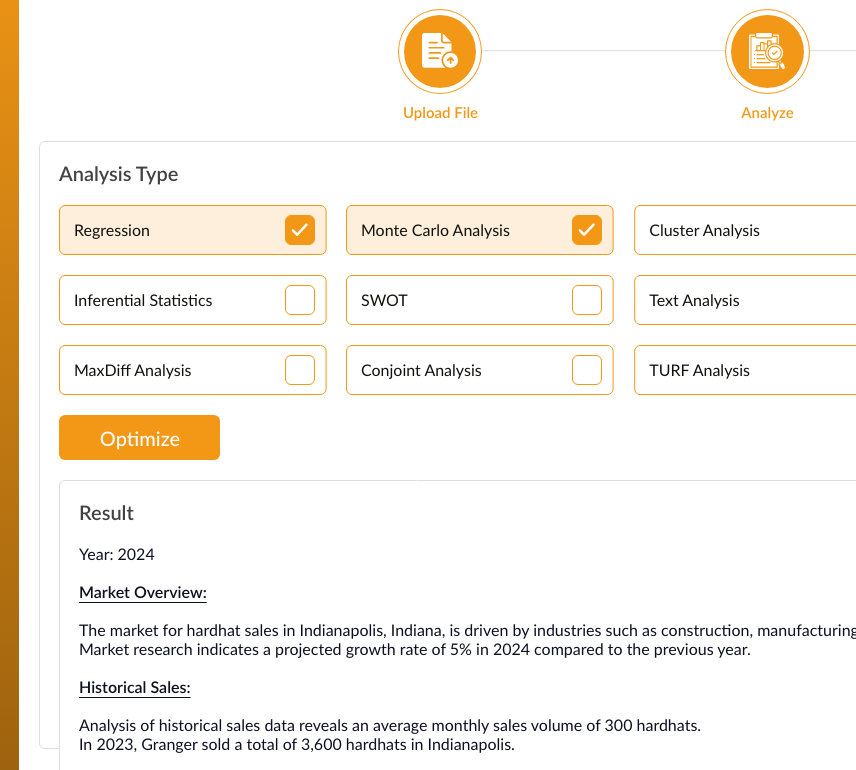Click the Analyze step icon
This screenshot has width=856, height=770.
coord(767,51)
